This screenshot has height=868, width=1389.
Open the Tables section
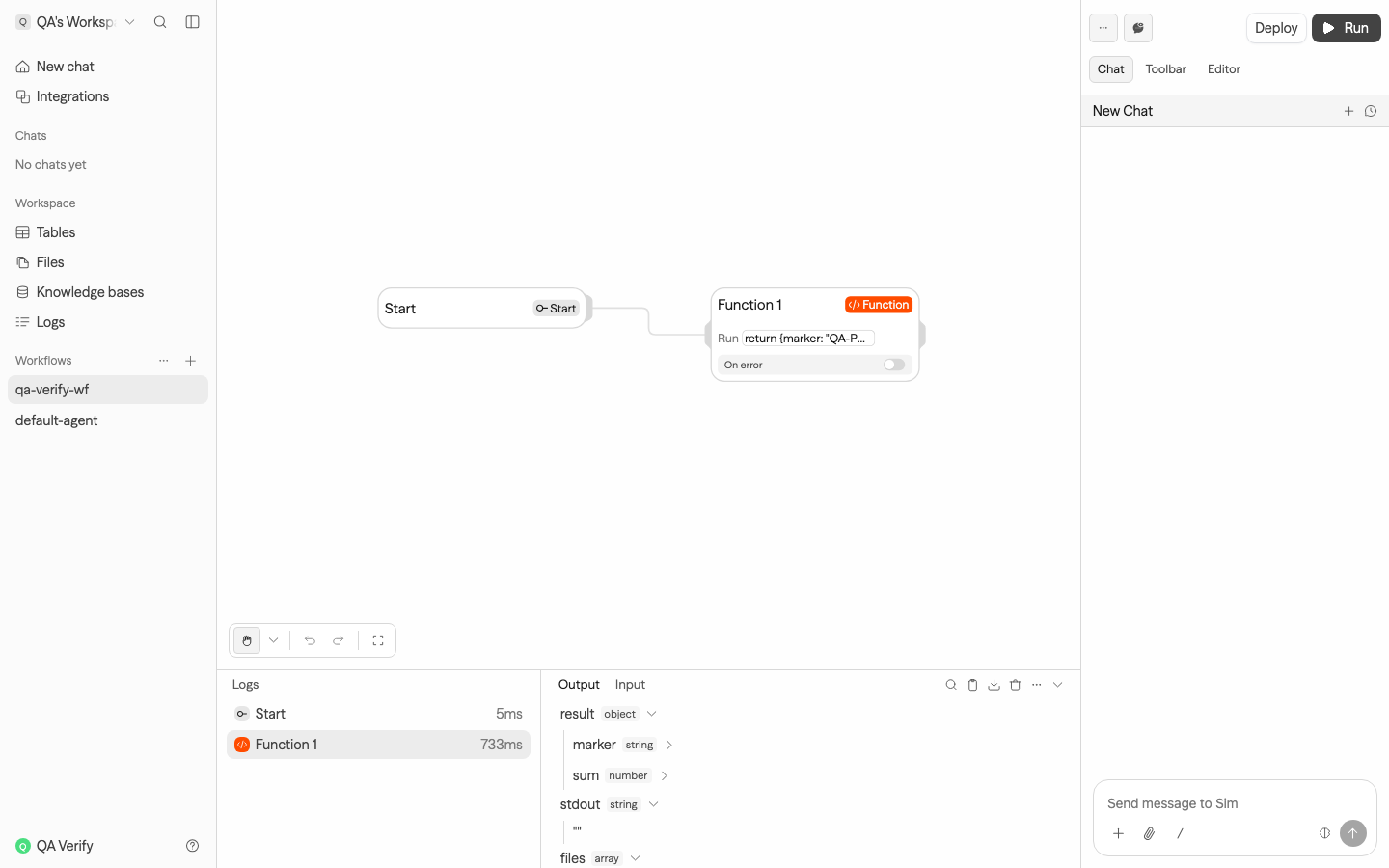tap(108, 232)
